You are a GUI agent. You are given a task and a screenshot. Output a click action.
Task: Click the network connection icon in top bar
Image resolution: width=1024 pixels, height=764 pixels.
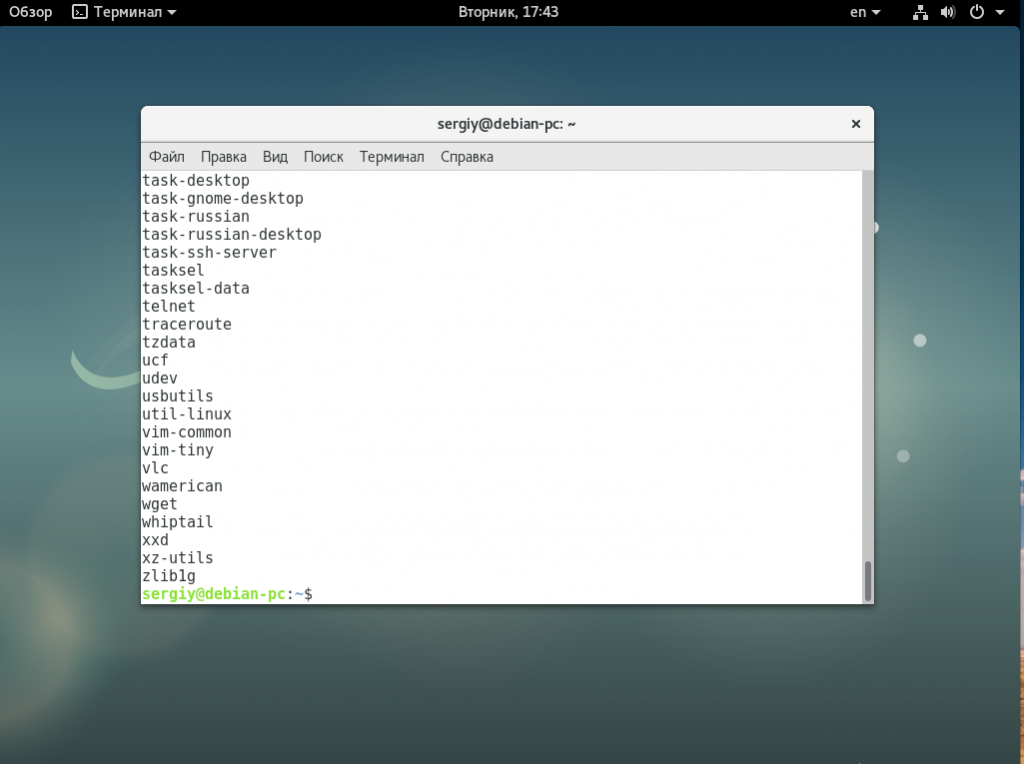pos(921,12)
